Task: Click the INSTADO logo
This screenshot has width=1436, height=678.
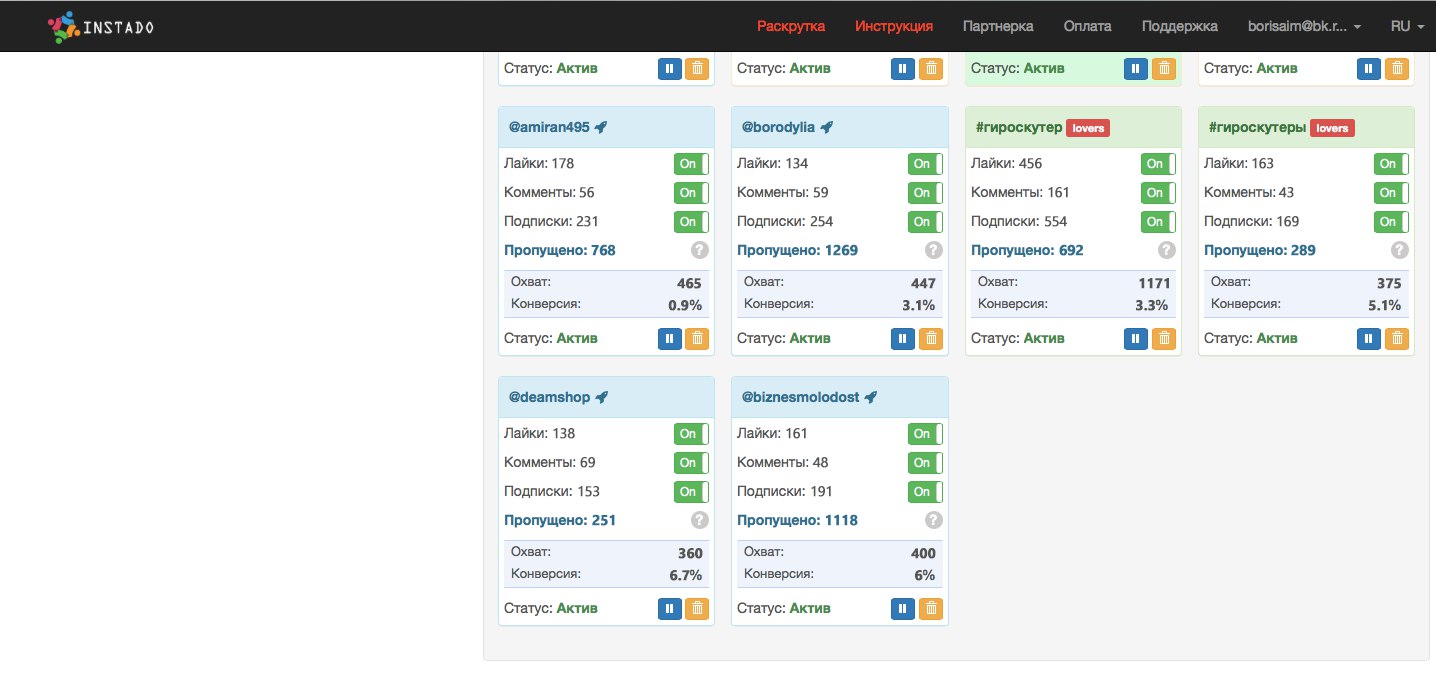Action: 101,26
